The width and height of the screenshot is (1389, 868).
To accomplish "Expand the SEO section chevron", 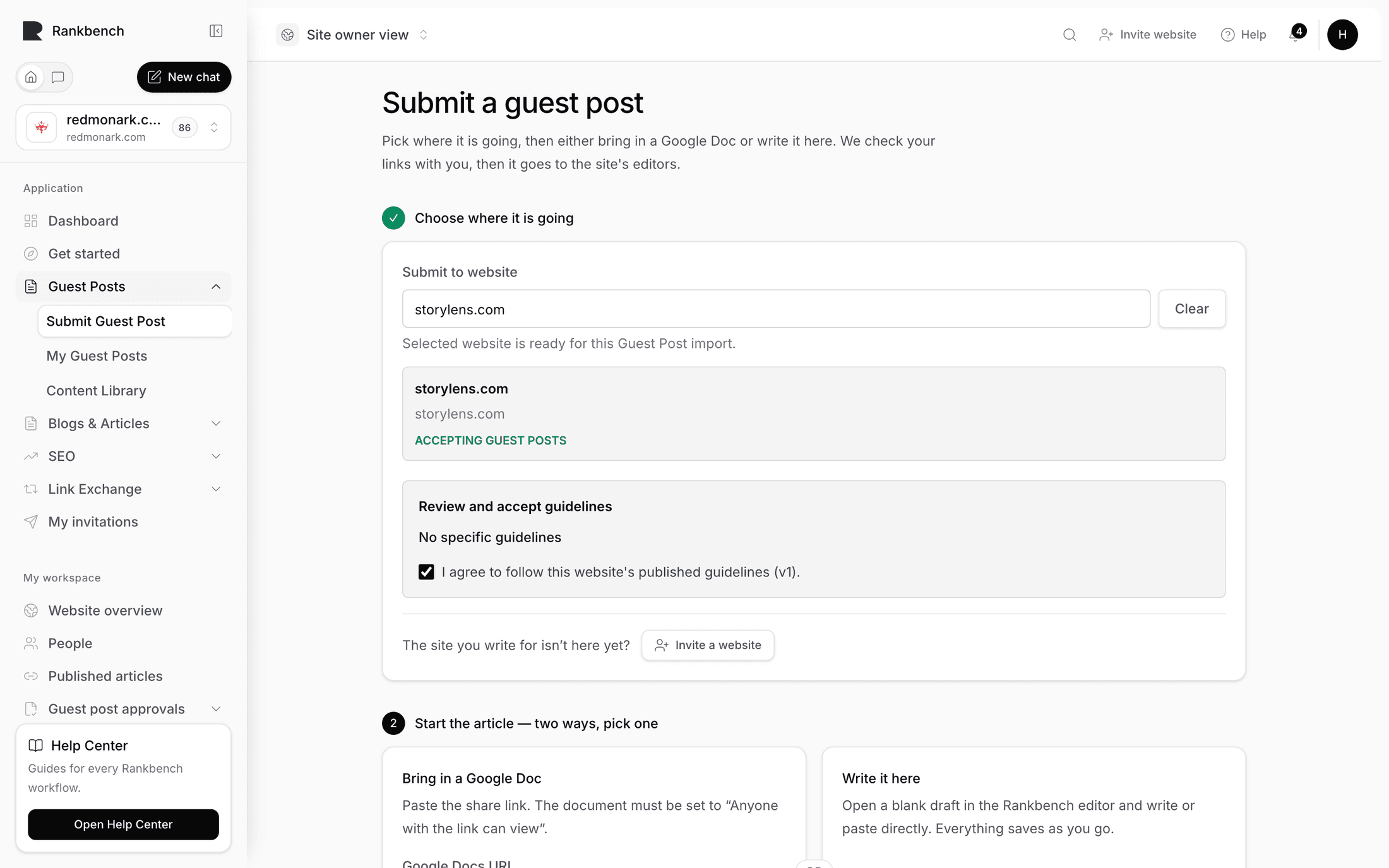I will (x=216, y=456).
